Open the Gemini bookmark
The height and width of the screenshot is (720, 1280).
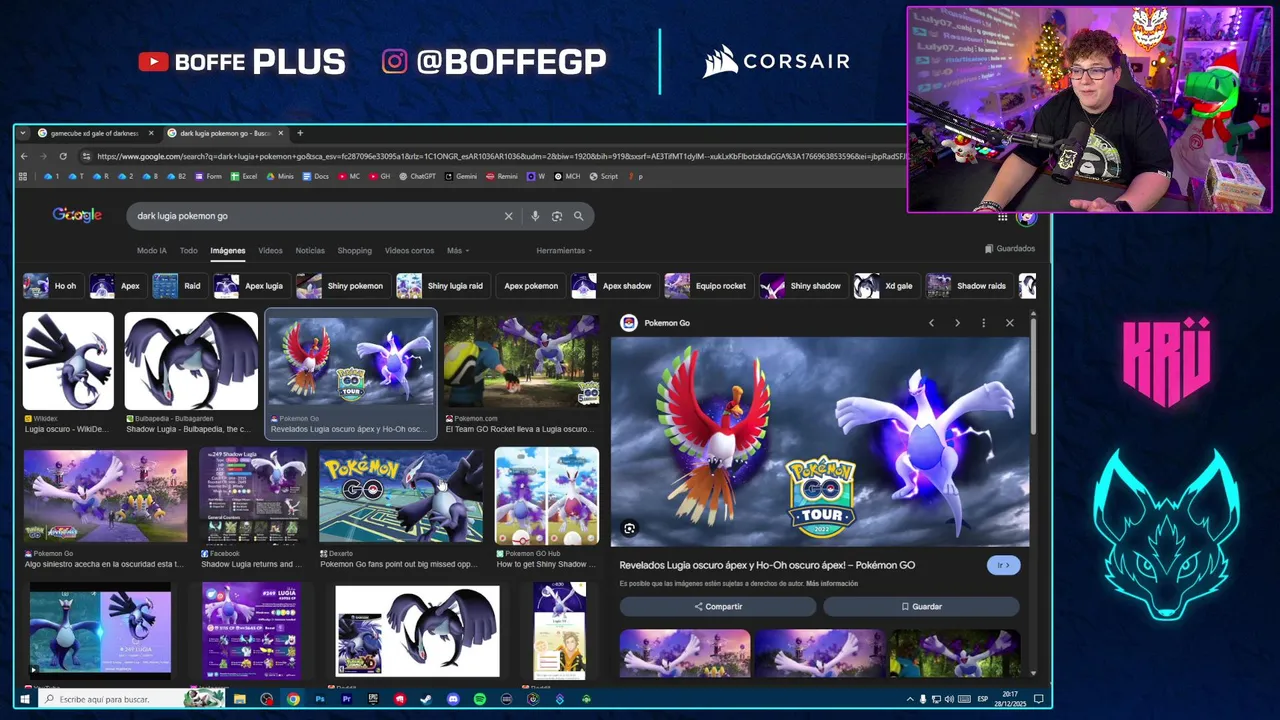461,176
